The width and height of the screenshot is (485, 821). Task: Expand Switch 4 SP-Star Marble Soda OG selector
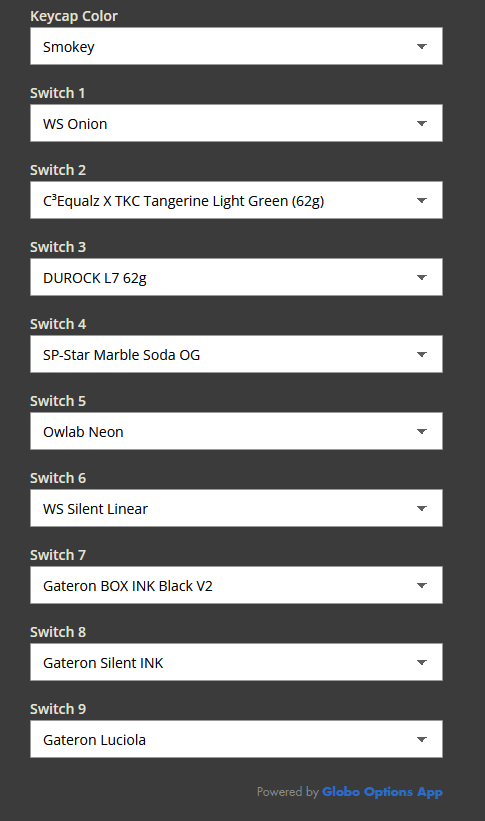tap(236, 354)
